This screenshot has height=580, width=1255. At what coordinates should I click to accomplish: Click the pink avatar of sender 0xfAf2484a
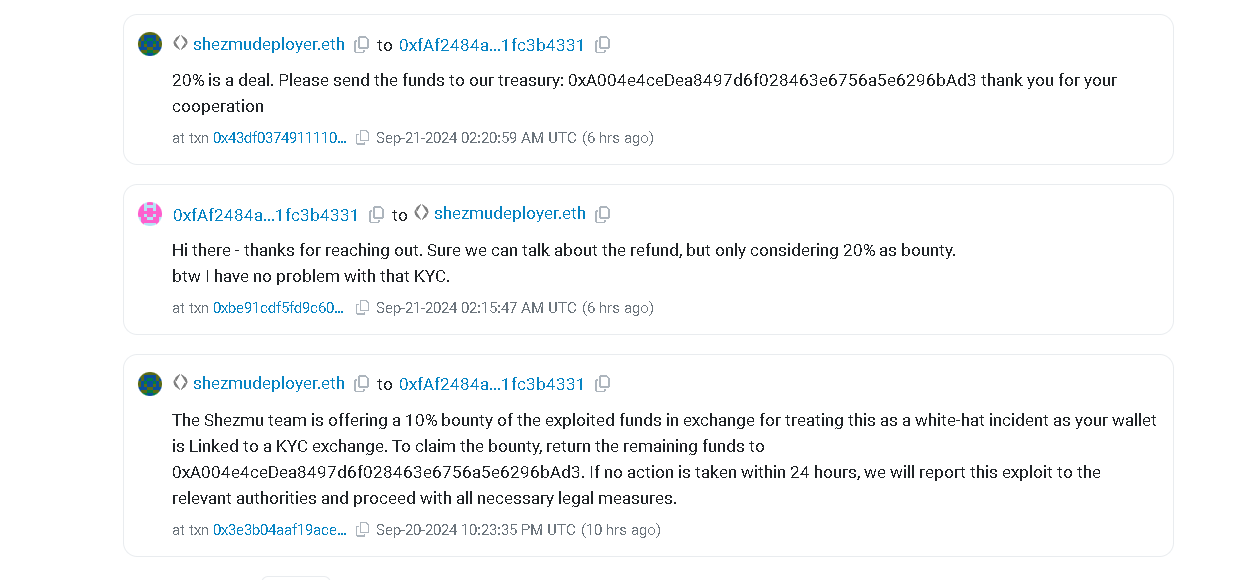point(150,214)
